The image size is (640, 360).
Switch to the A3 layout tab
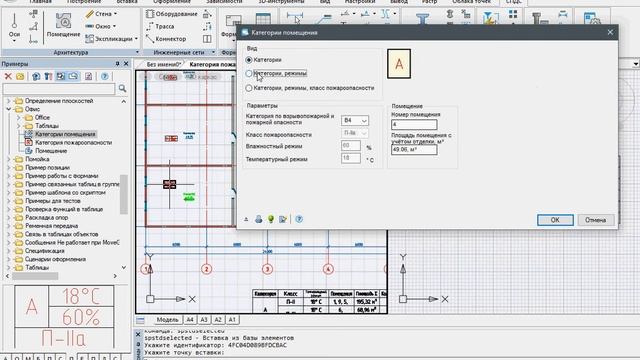204,320
